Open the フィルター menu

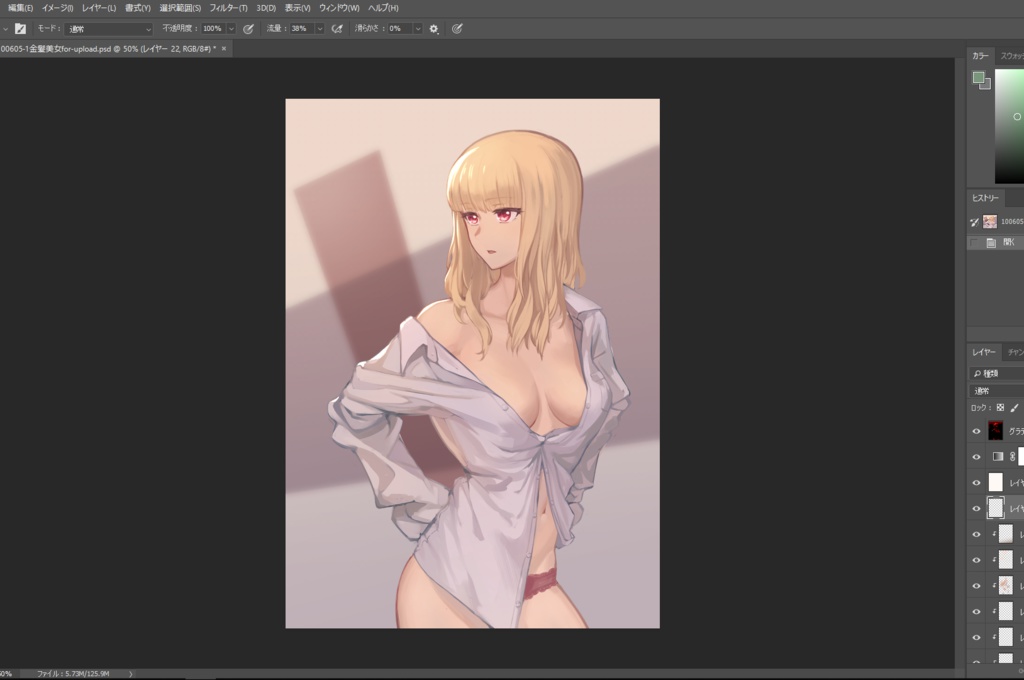tap(228, 7)
